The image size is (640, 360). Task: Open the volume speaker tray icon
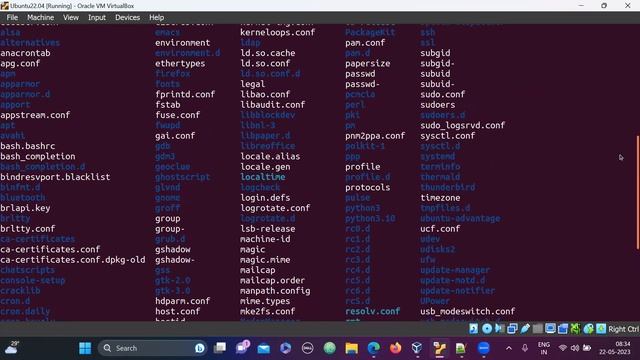tap(575, 348)
